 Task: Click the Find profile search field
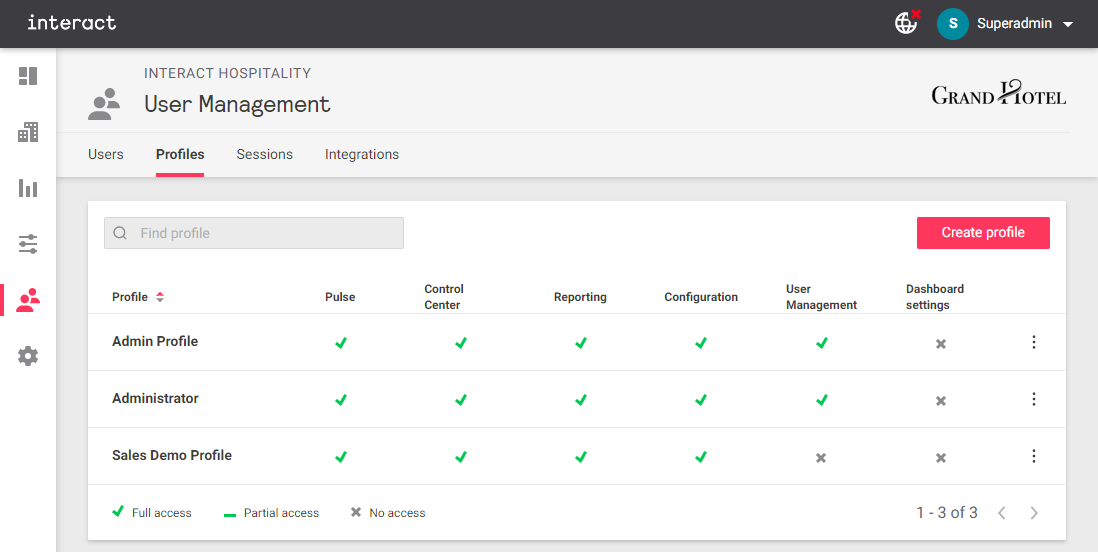pyautogui.click(x=254, y=233)
